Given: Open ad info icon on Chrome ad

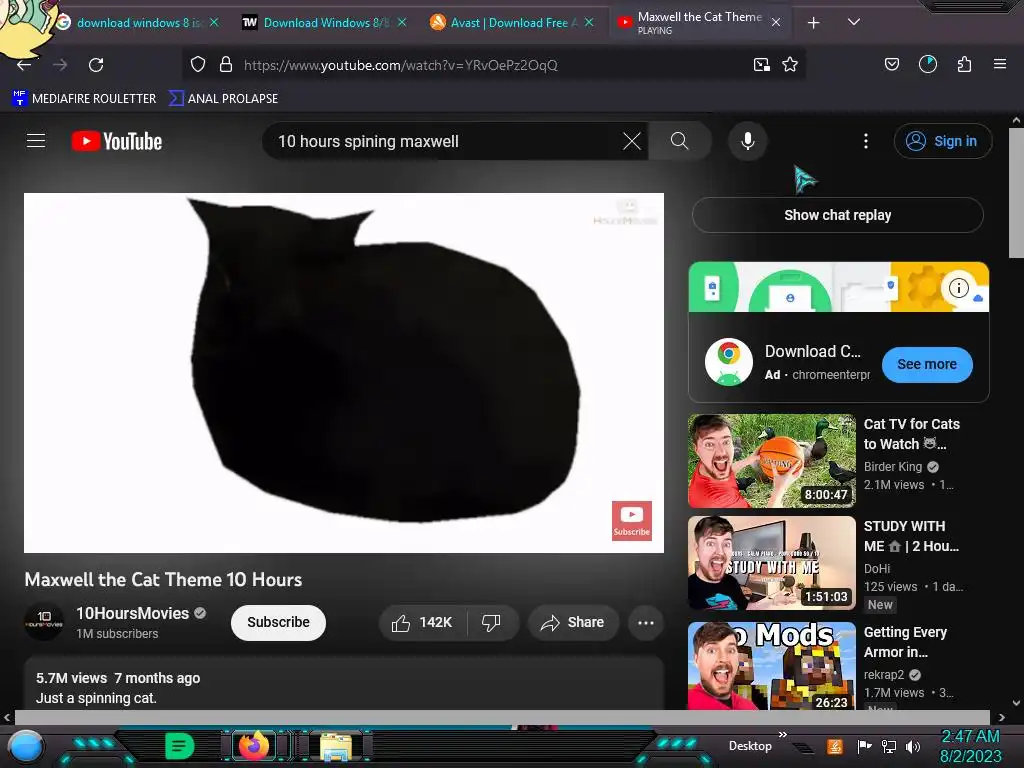Looking at the screenshot, I should click(x=958, y=287).
